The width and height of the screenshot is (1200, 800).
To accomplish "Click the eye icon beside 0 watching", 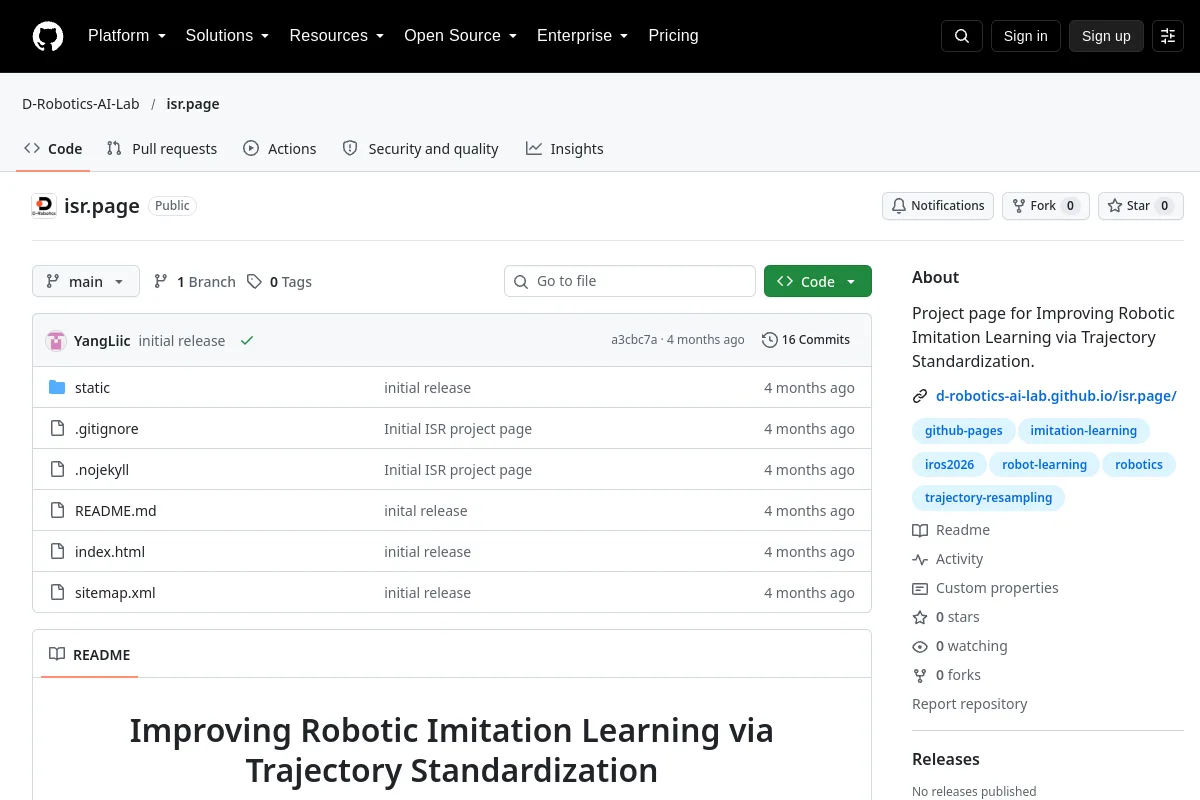I will tap(920, 646).
